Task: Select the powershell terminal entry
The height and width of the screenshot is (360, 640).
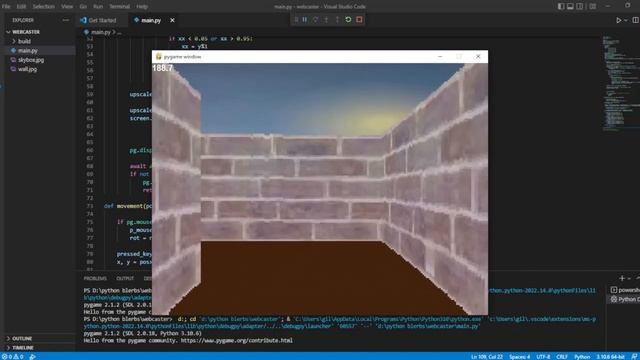Action: point(625,290)
